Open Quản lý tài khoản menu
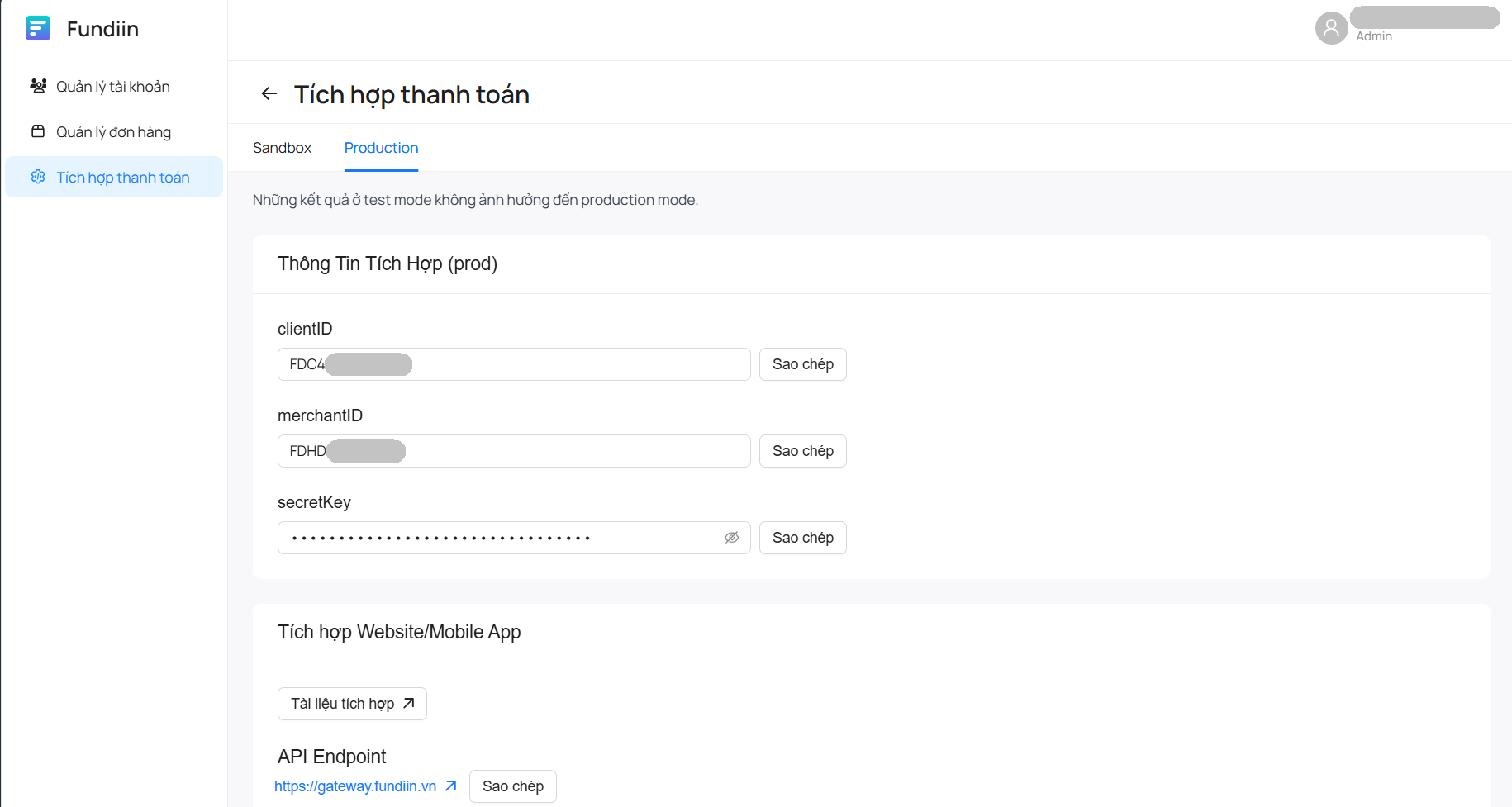1512x807 pixels. (113, 87)
